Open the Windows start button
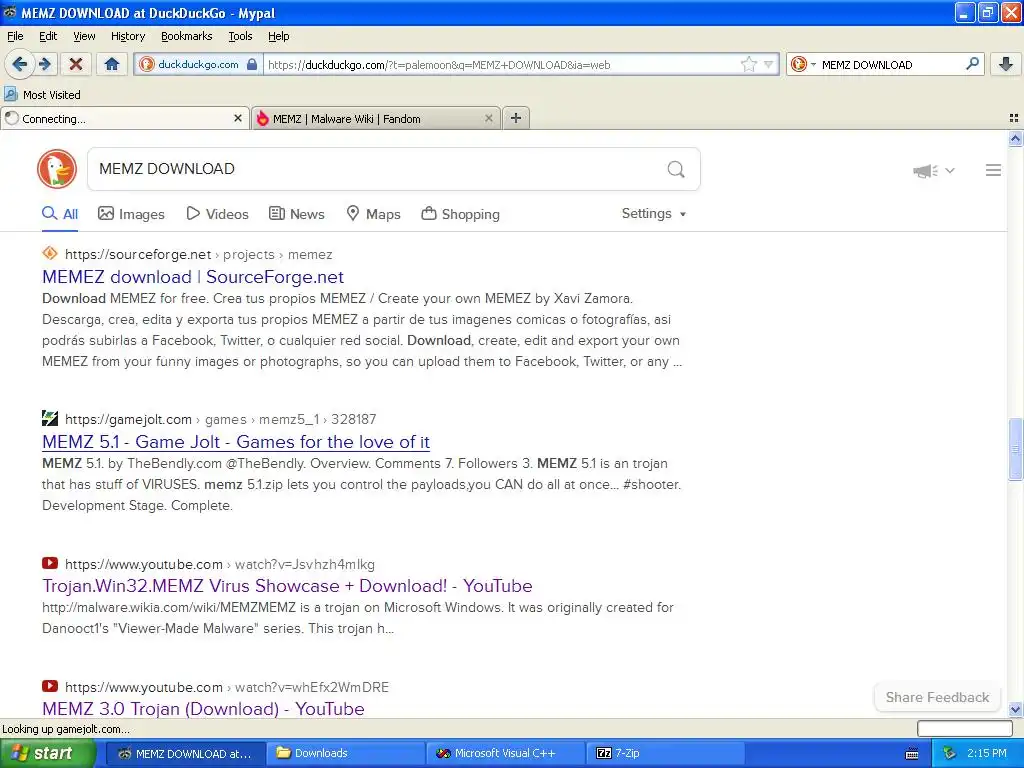Screen dimensions: 1024x768 click(x=48, y=753)
